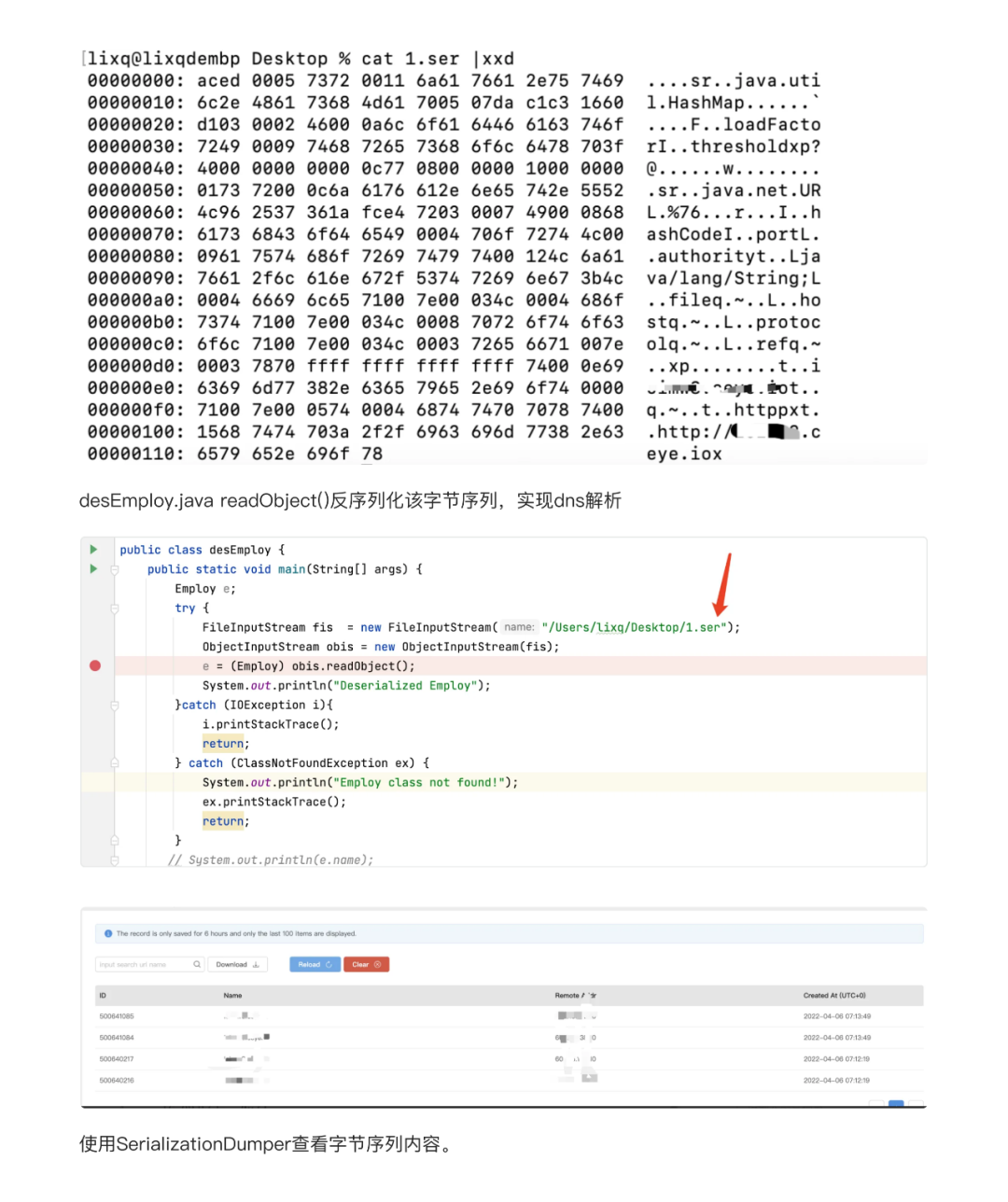
Task: Click the name: parameter hint in FileInputStream
Action: (519, 627)
